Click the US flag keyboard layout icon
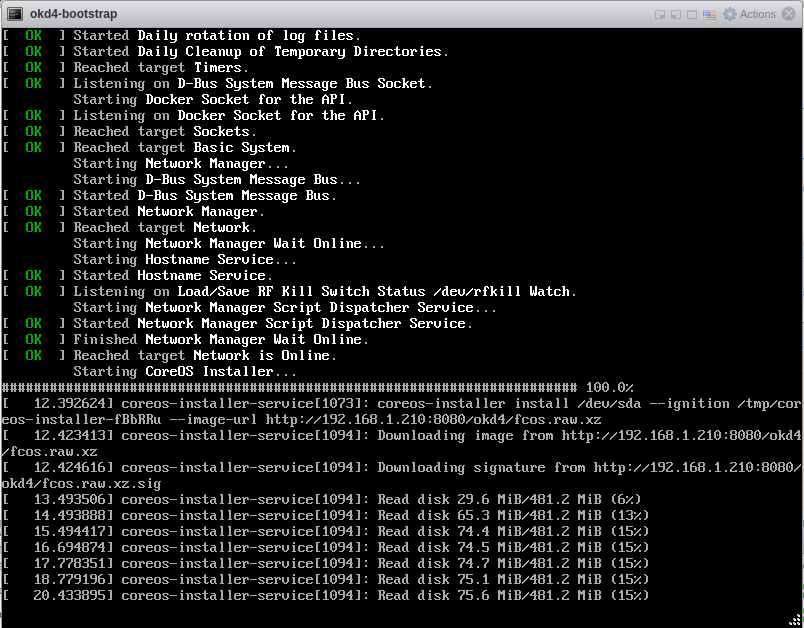 tap(710, 13)
